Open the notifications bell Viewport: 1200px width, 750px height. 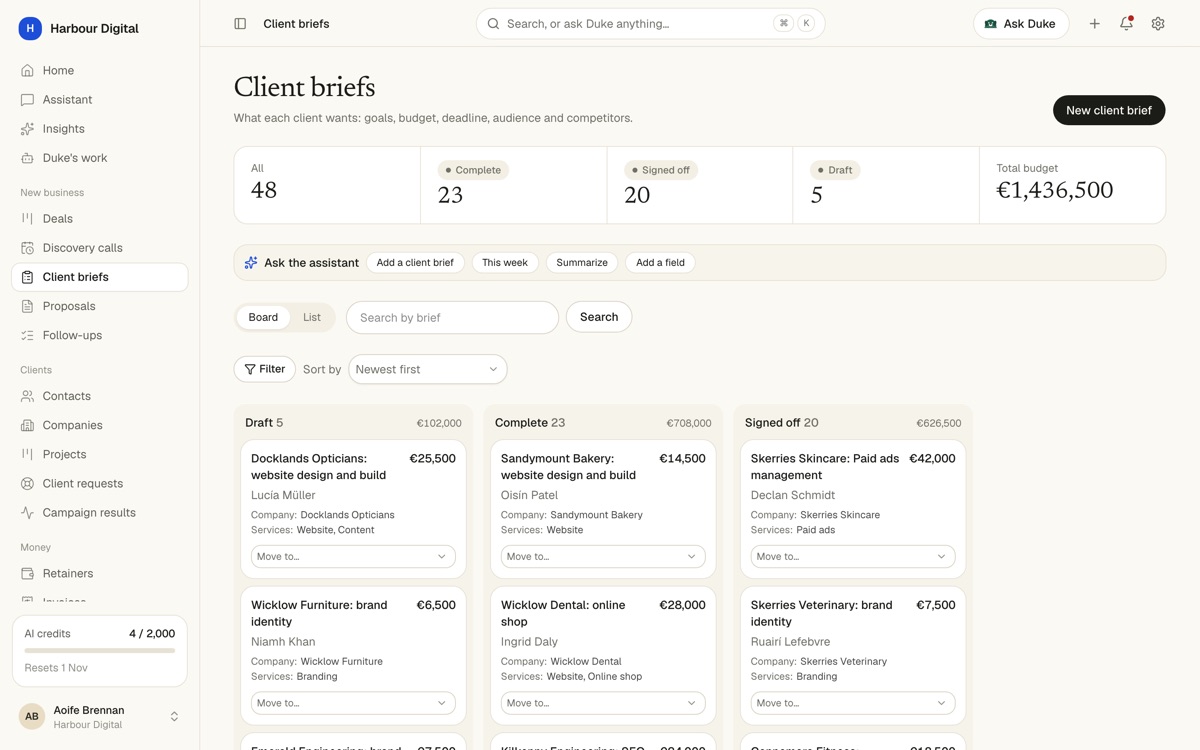click(1126, 23)
